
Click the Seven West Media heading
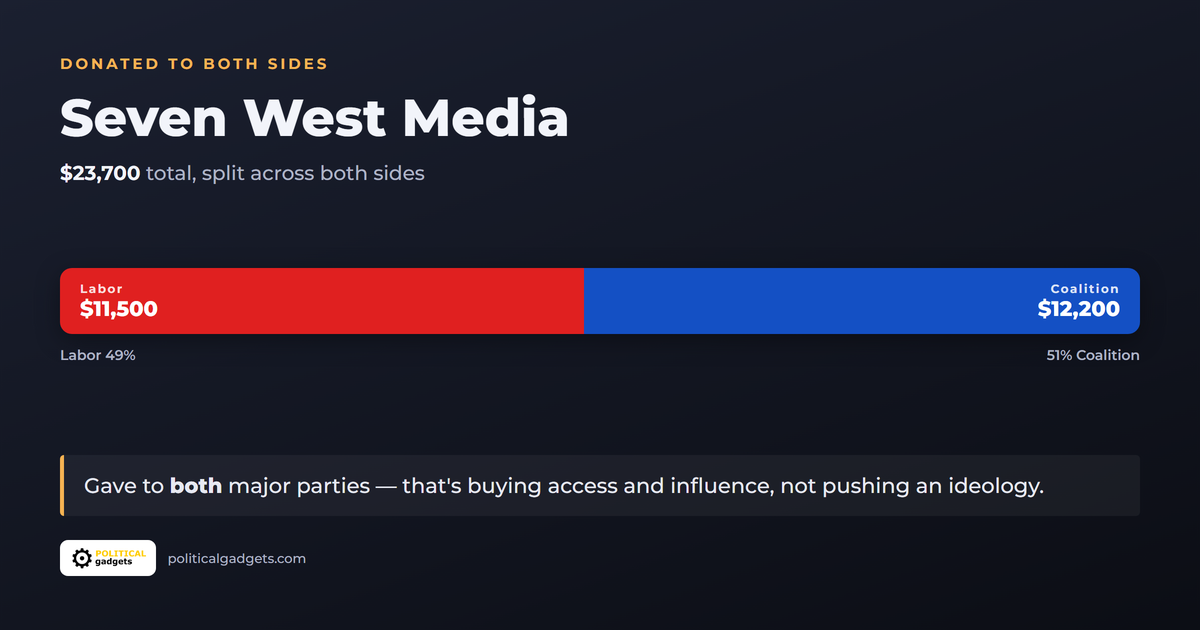(x=314, y=118)
